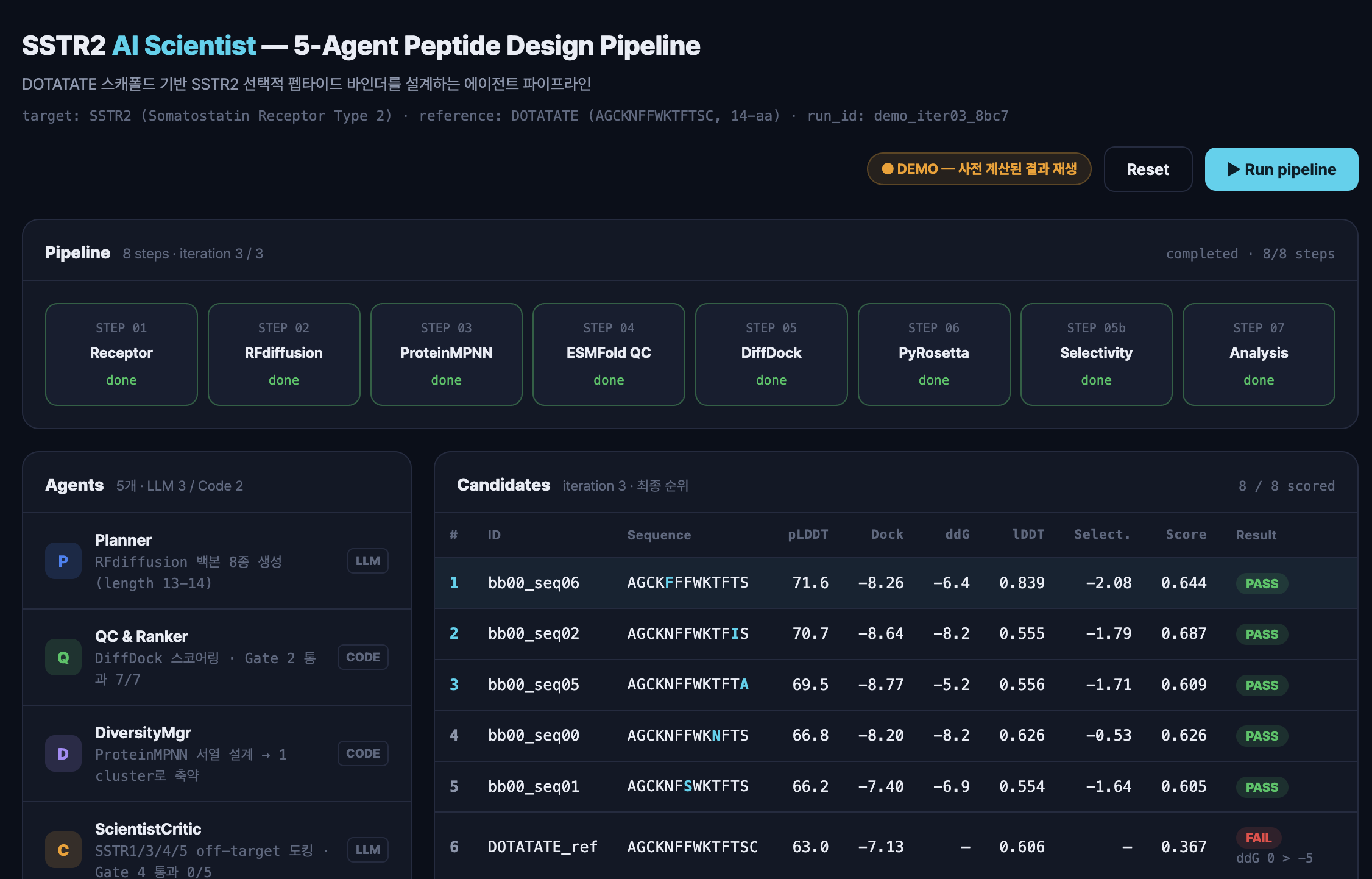The width and height of the screenshot is (1372, 879).
Task: Click the Dock column header
Action: [887, 535]
